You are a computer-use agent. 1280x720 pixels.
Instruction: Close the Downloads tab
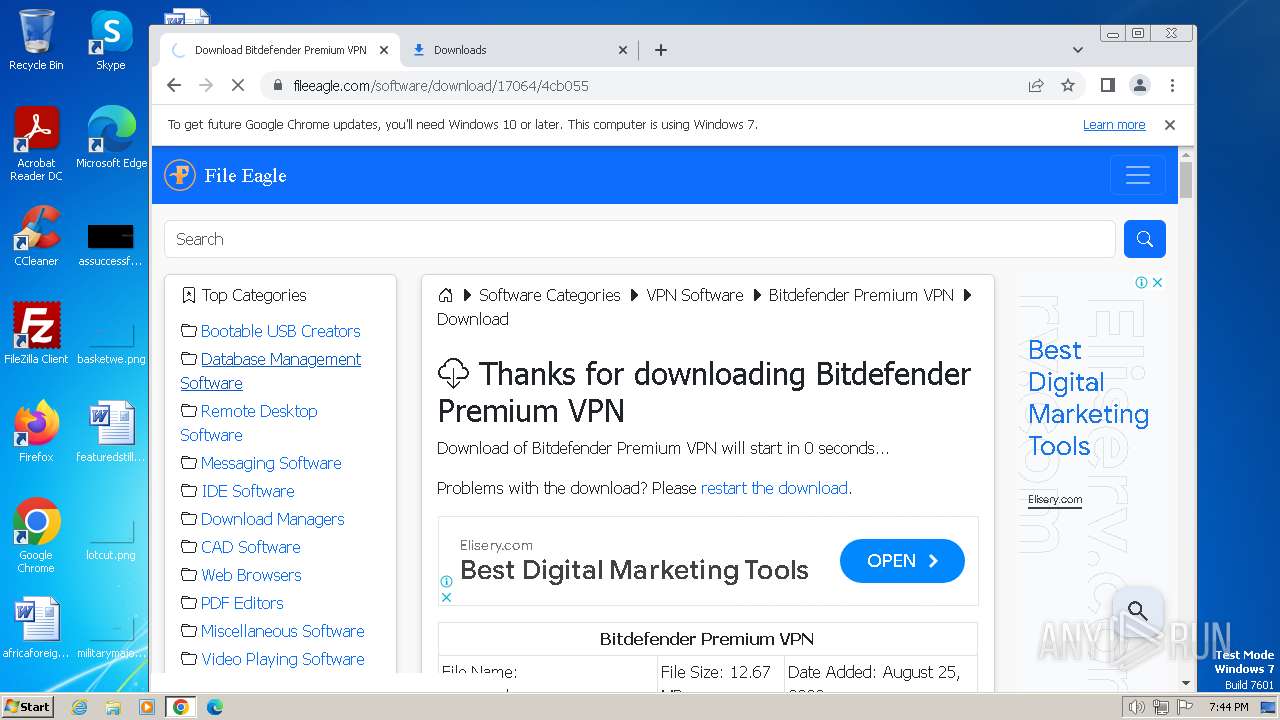(x=623, y=50)
